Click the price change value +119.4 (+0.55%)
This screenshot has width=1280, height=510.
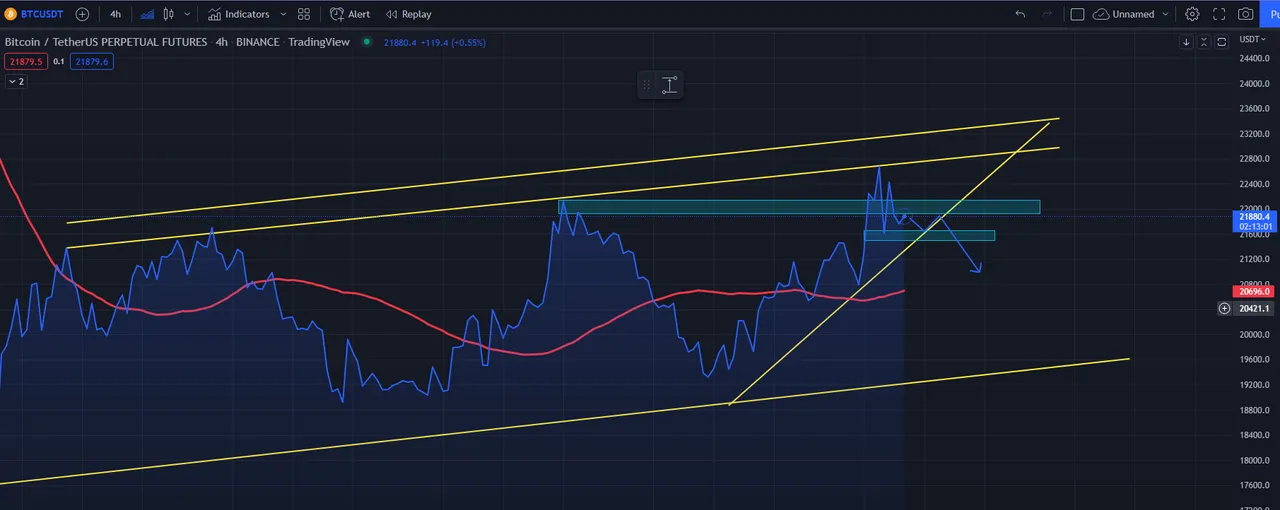[x=453, y=42]
